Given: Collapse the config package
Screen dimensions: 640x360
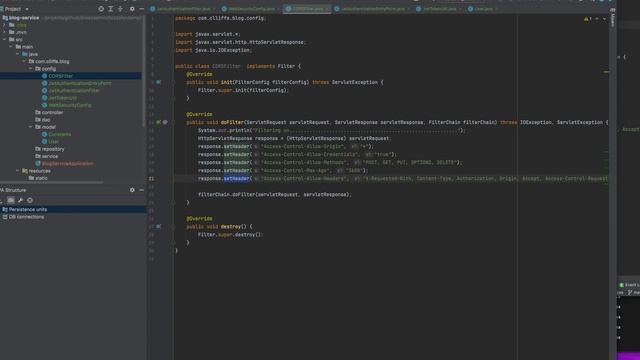Looking at the screenshot, I should [x=31, y=69].
